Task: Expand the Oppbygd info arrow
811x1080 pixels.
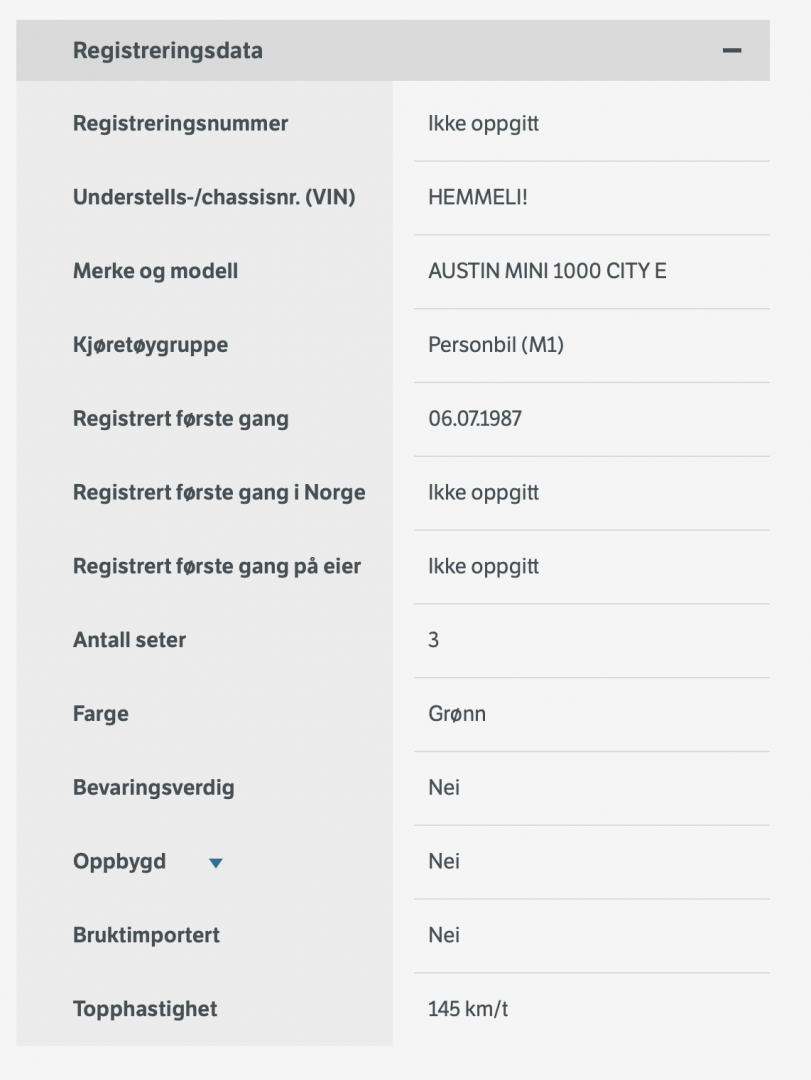Action: pos(216,863)
